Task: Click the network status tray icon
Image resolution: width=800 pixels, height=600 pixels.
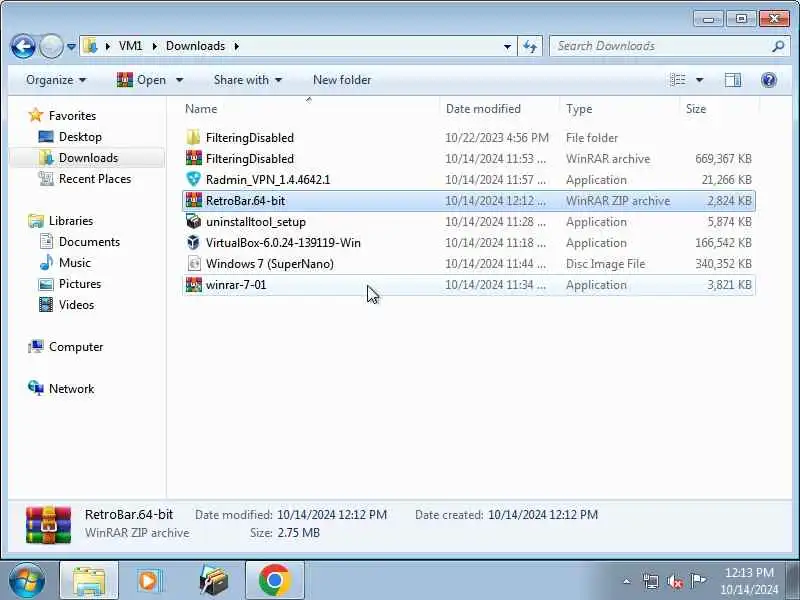Action: tap(651, 581)
